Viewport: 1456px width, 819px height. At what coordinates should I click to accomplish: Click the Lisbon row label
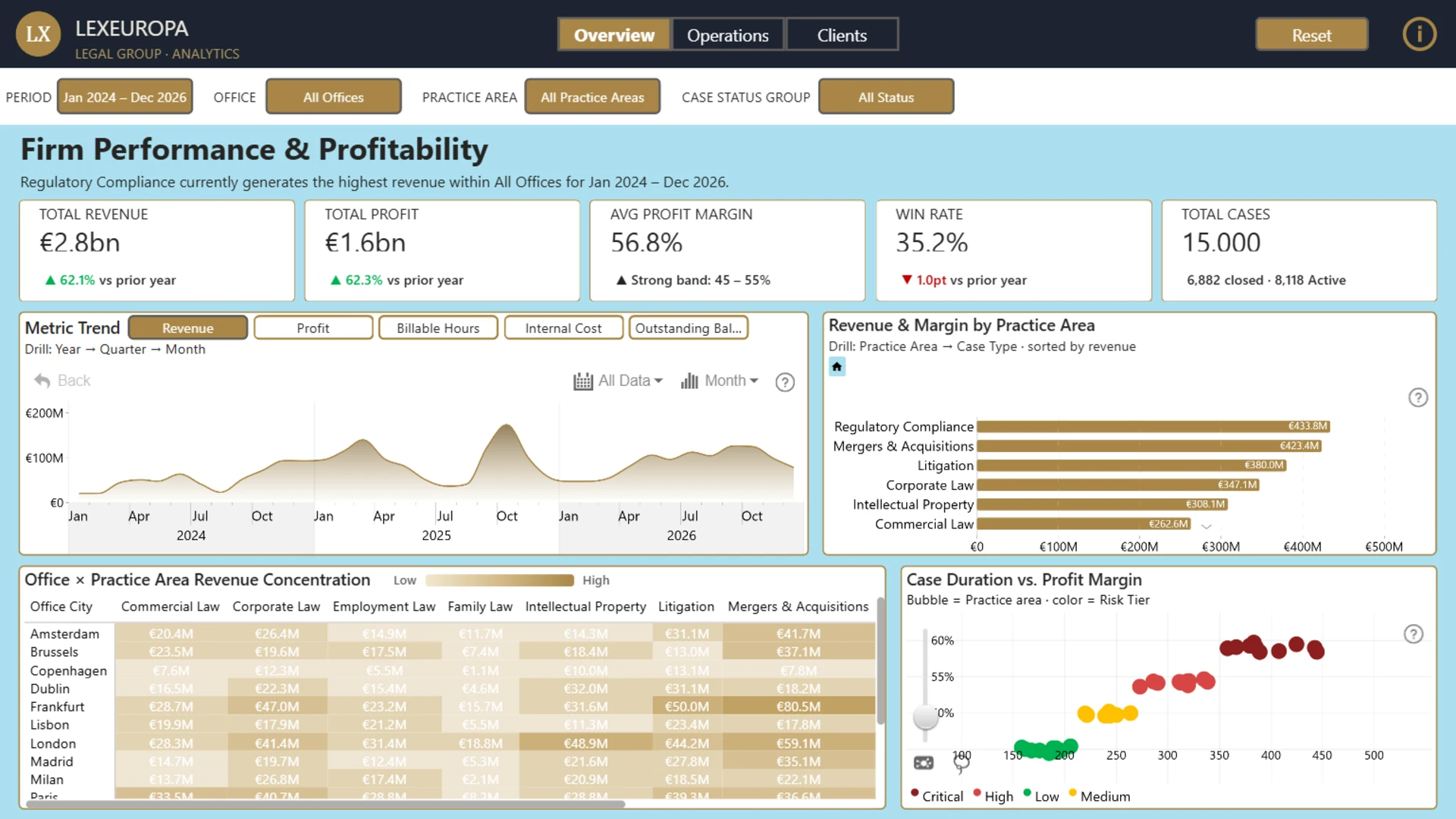point(49,725)
